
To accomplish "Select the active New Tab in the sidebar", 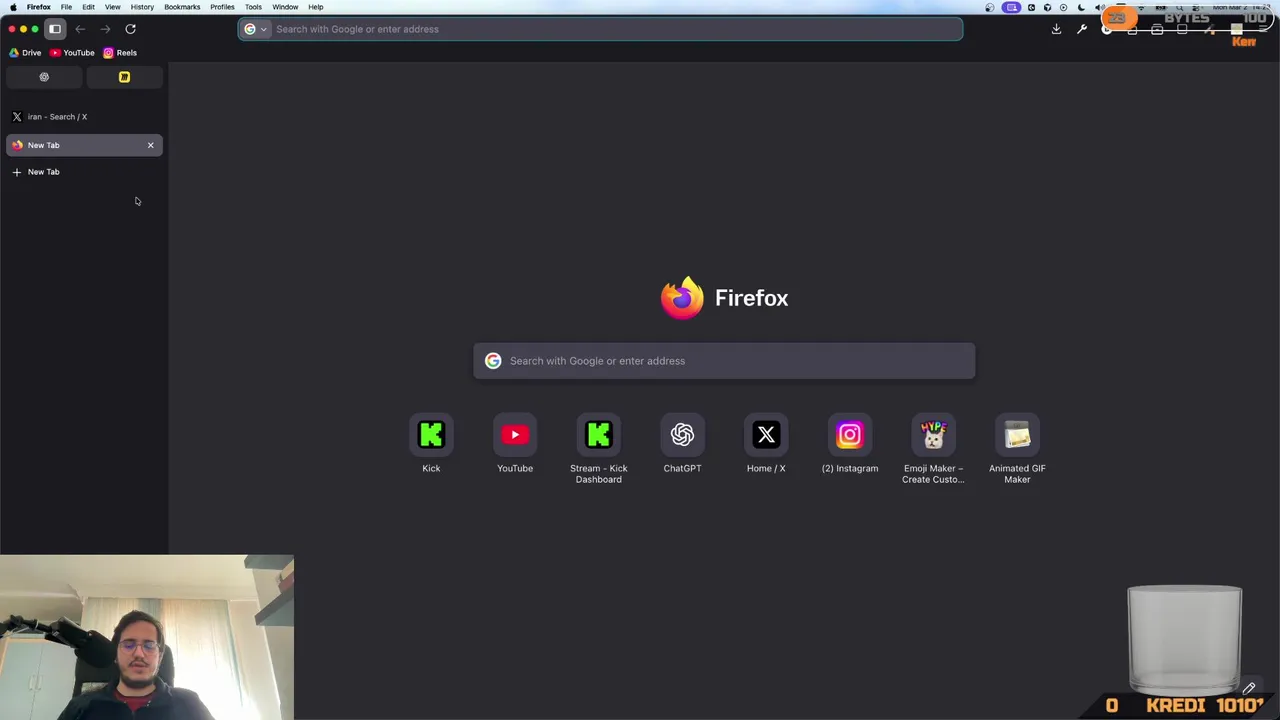I will (84, 145).
